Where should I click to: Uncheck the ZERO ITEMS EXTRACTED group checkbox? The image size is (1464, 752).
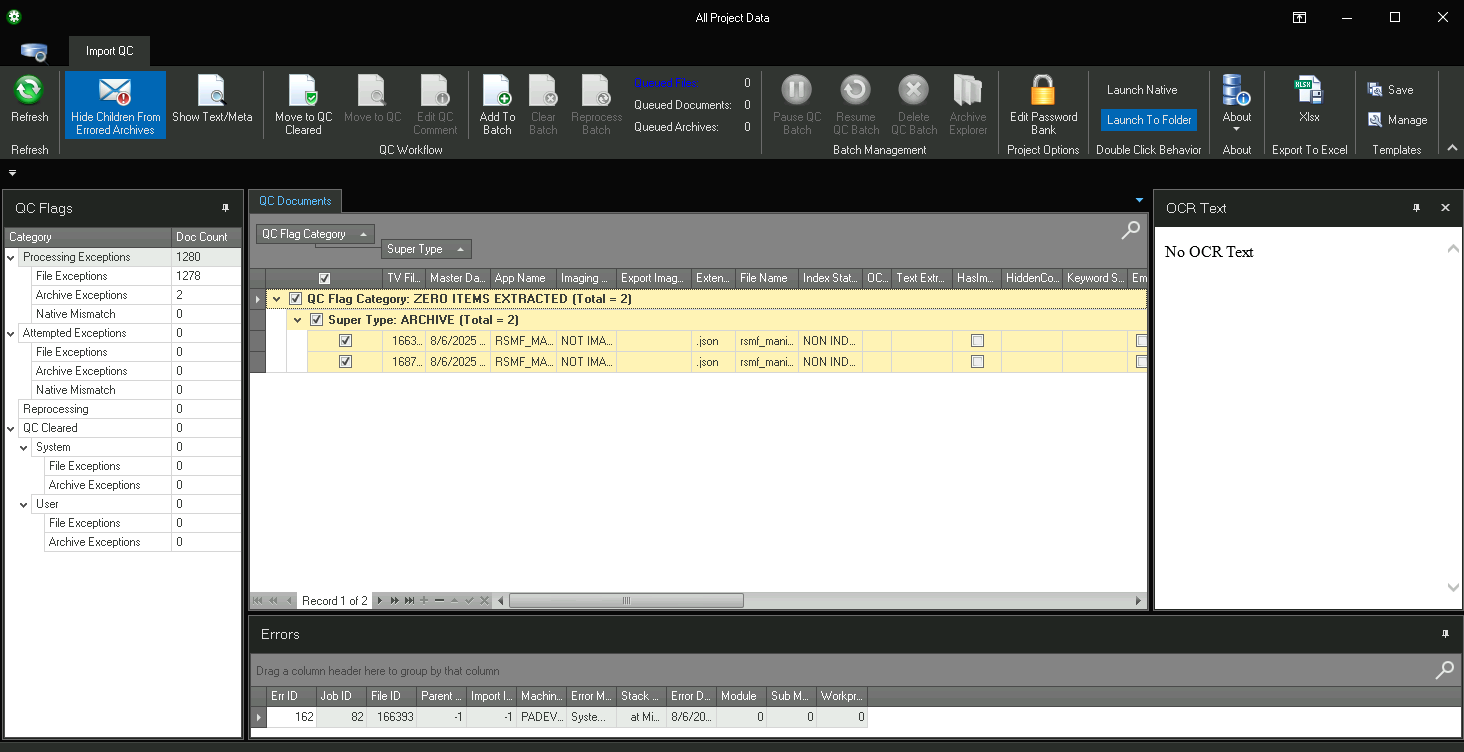(x=295, y=299)
